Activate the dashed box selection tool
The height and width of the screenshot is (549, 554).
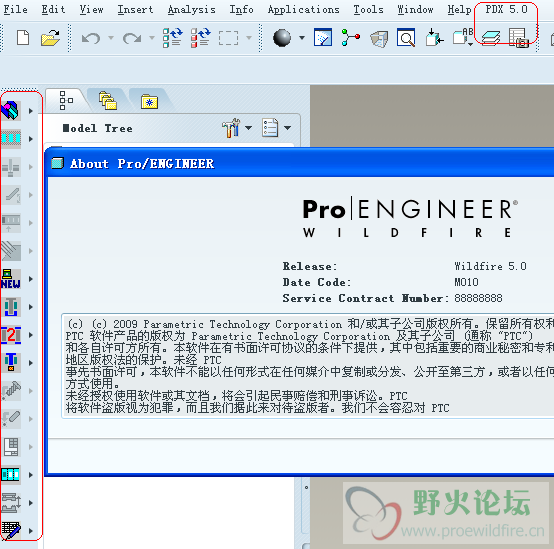[x=228, y=38]
